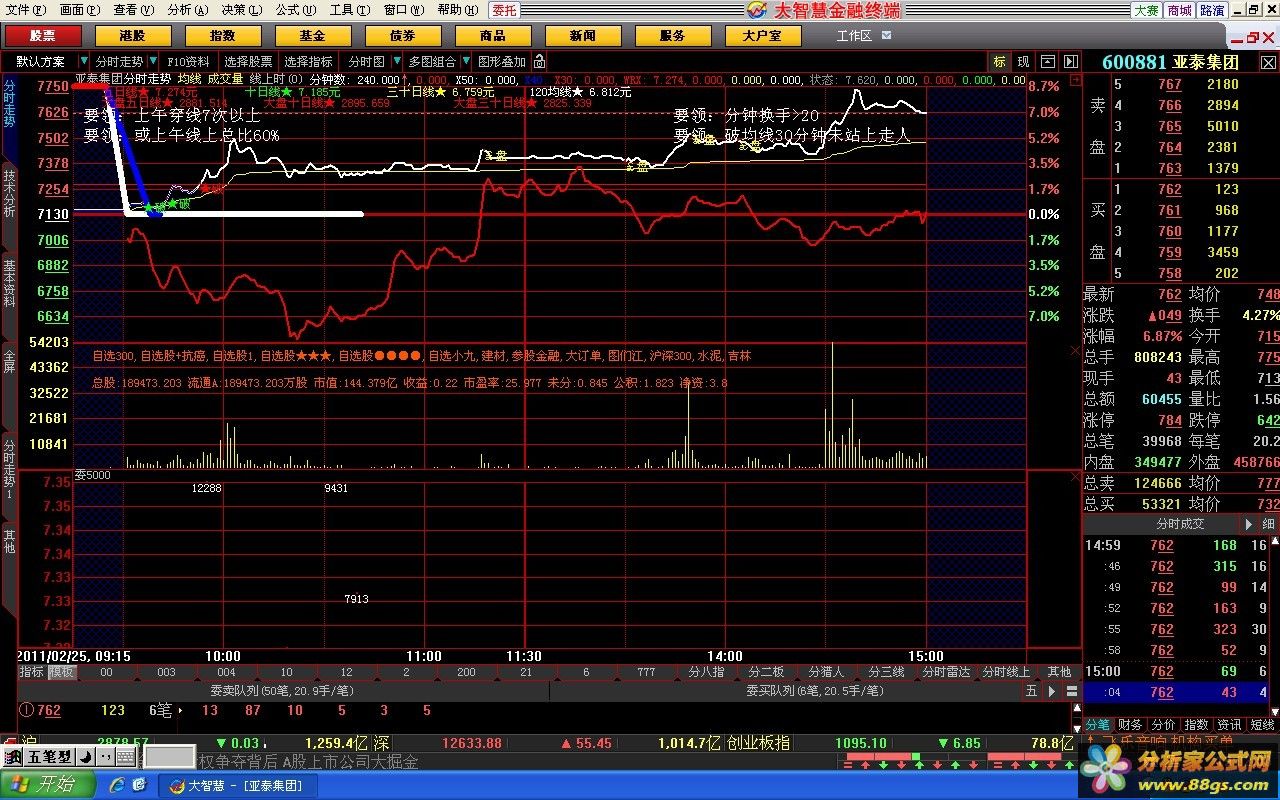Click the 港股 category button

tap(132, 36)
